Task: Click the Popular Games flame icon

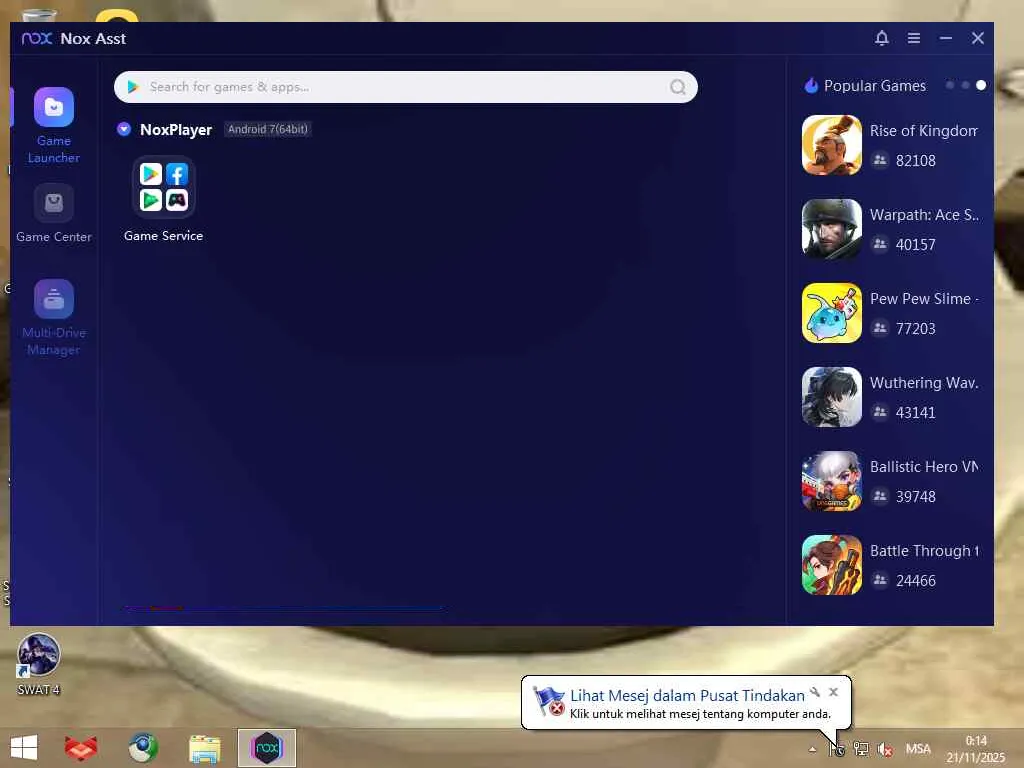Action: [811, 86]
